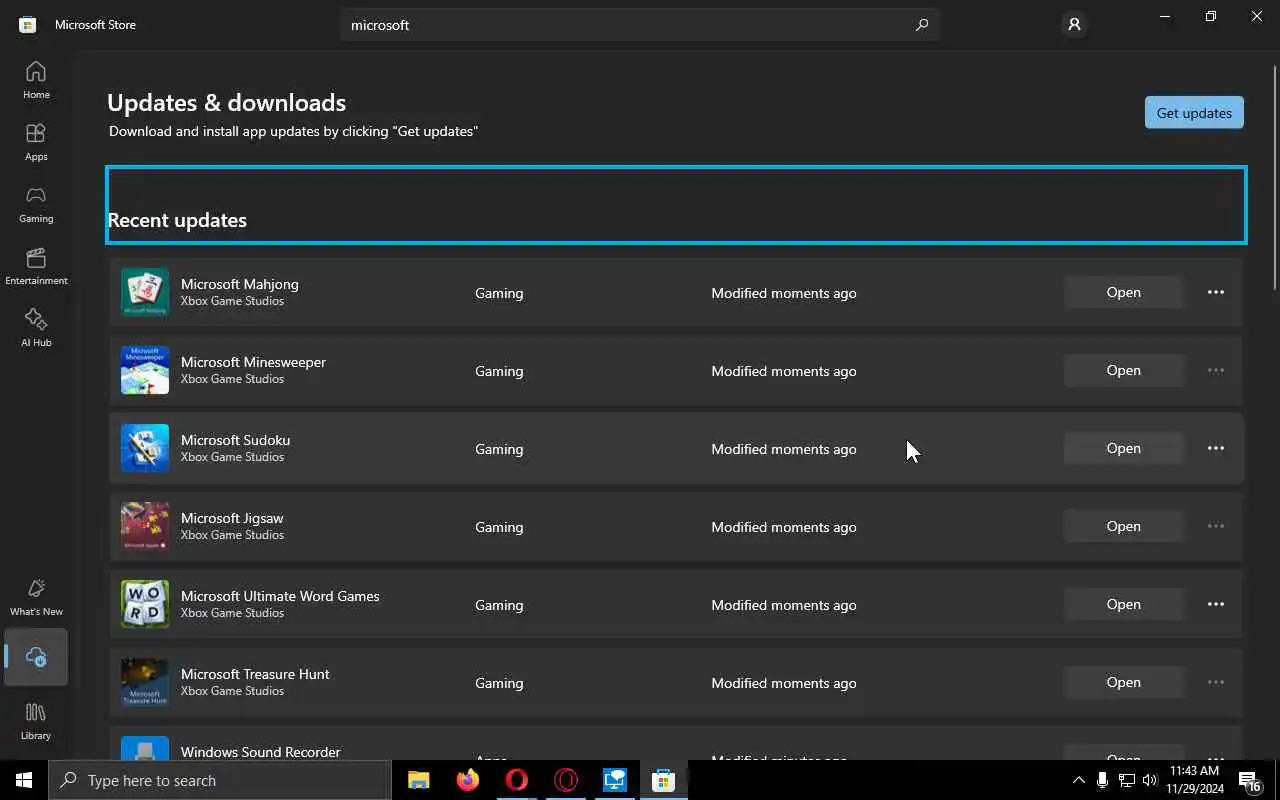Click the Microsoft Ultimate Word Games title
Viewport: 1280px width, 800px height.
tap(280, 596)
